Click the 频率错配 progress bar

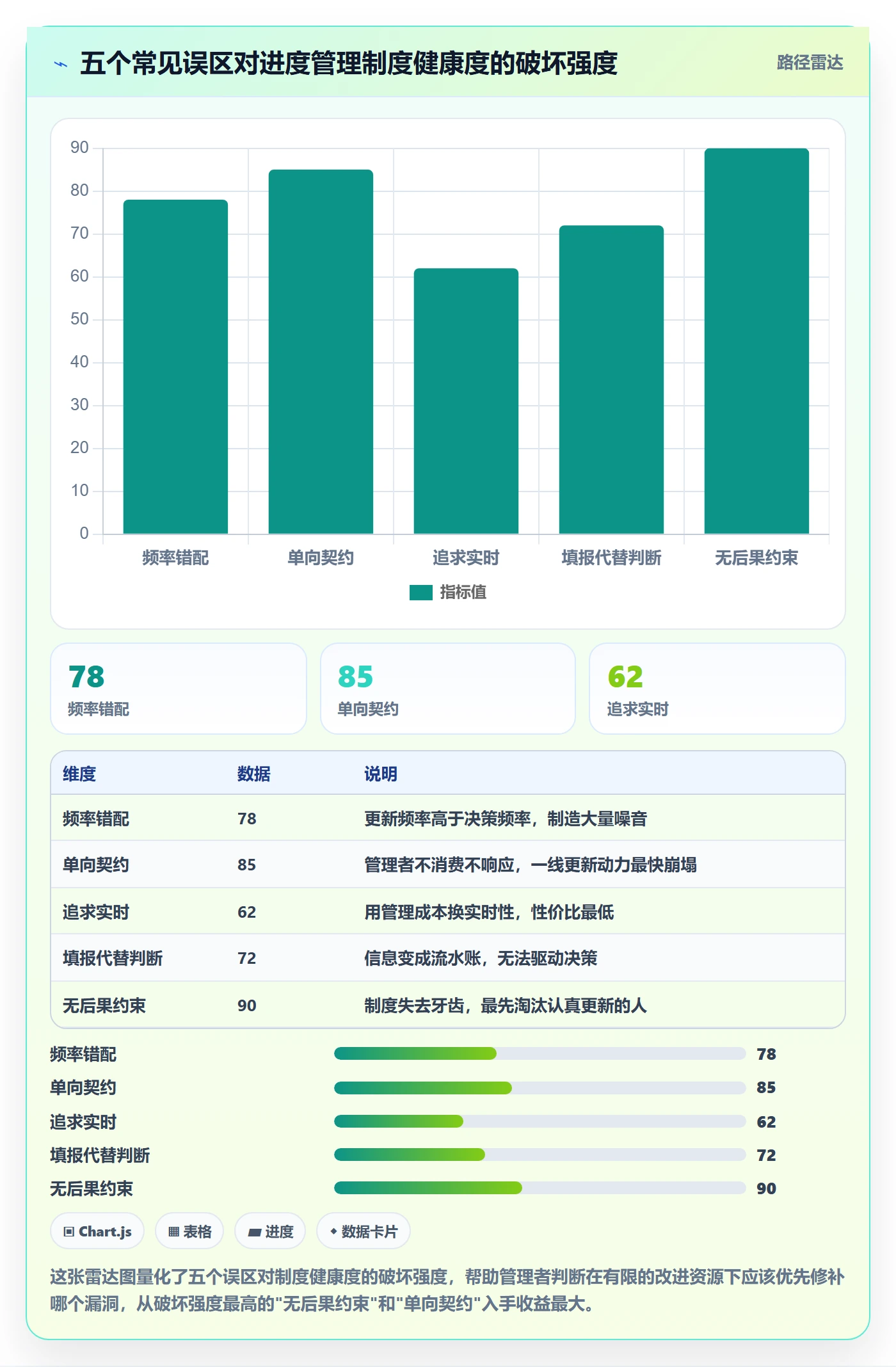(x=540, y=1053)
